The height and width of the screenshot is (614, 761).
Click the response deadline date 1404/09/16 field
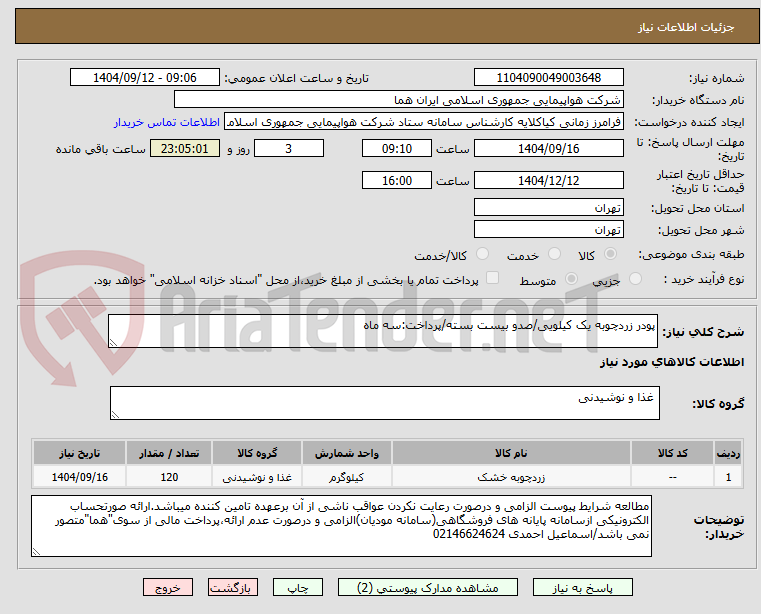click(548, 149)
